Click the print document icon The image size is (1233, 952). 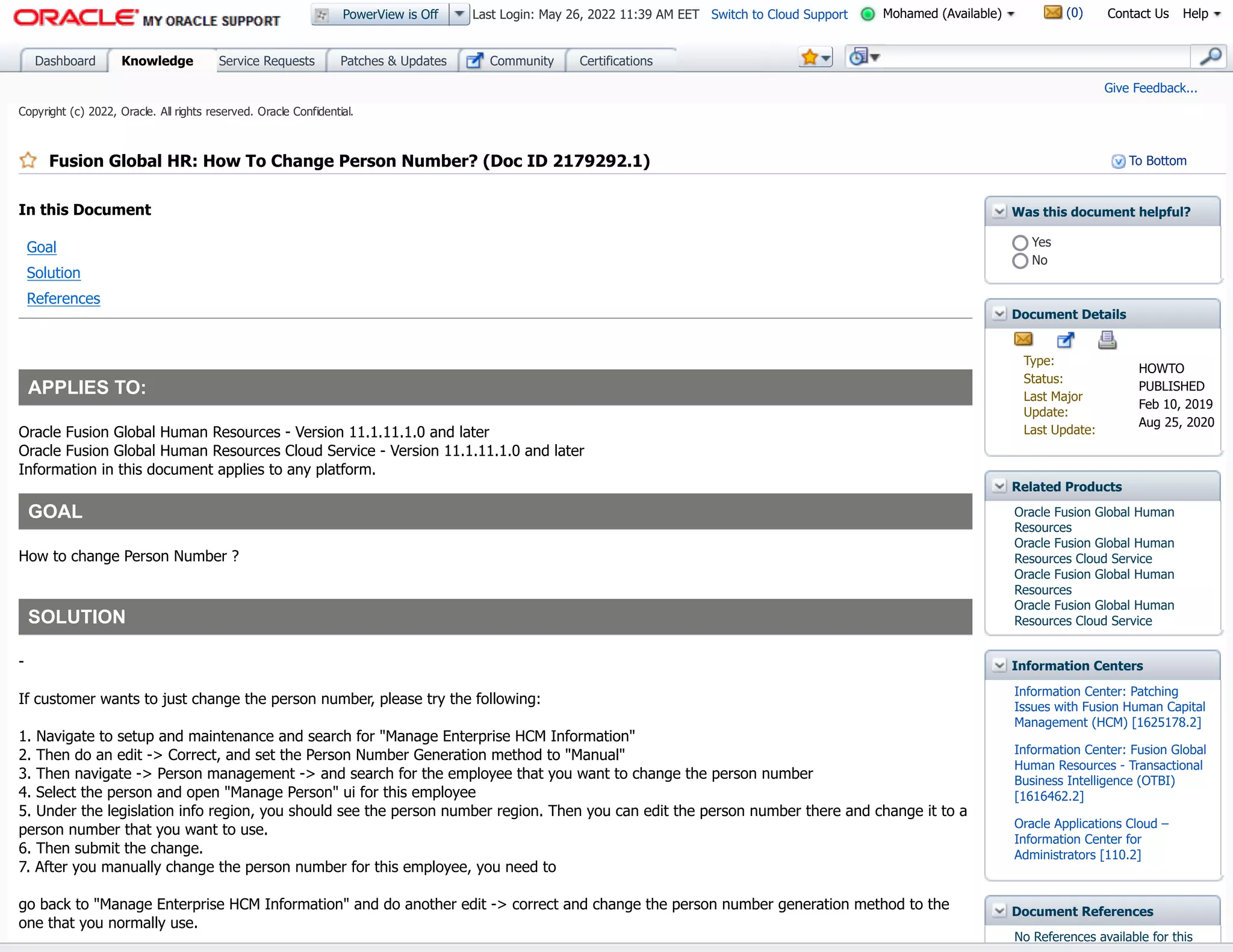[x=1107, y=341]
